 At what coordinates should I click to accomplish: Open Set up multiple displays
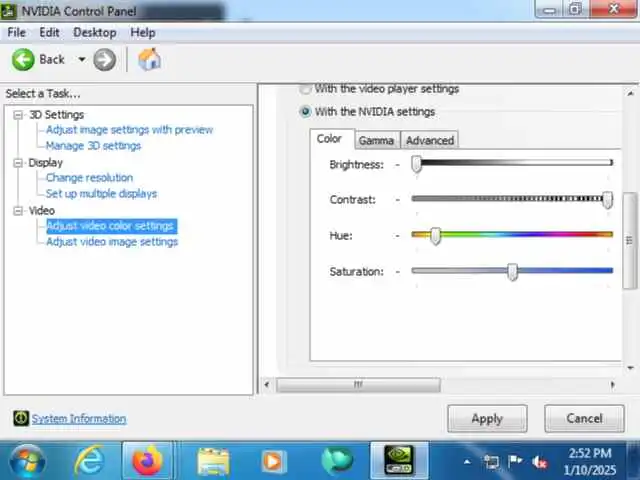[x=101, y=193]
